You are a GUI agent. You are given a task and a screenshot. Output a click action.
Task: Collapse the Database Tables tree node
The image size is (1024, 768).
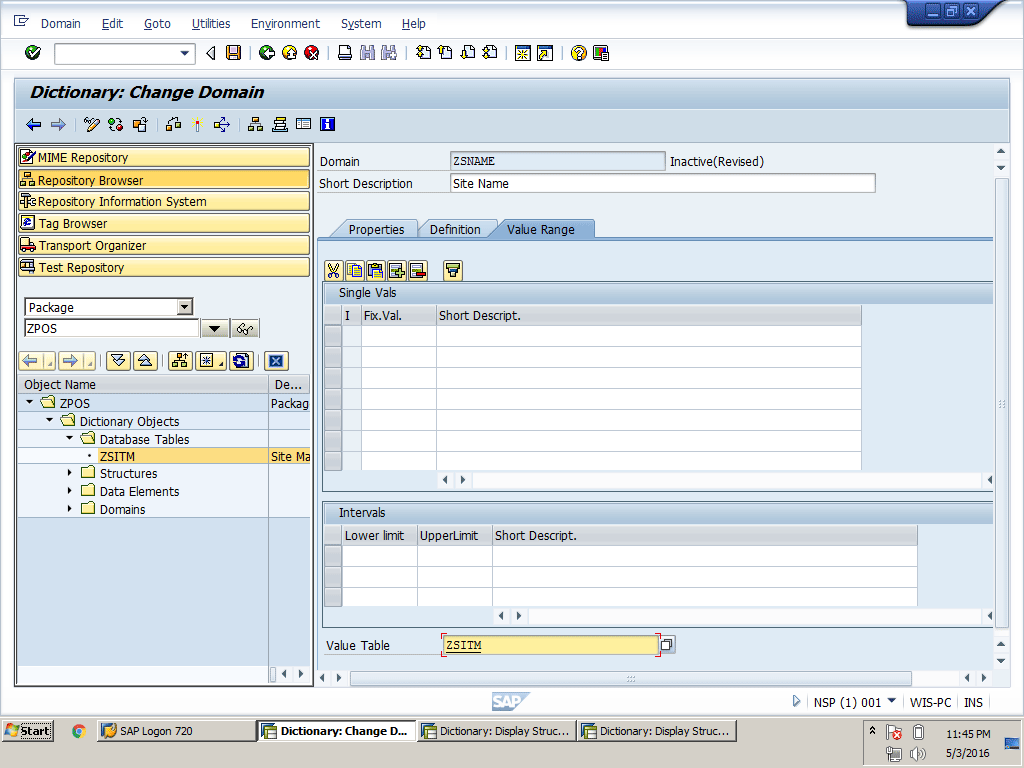point(70,439)
